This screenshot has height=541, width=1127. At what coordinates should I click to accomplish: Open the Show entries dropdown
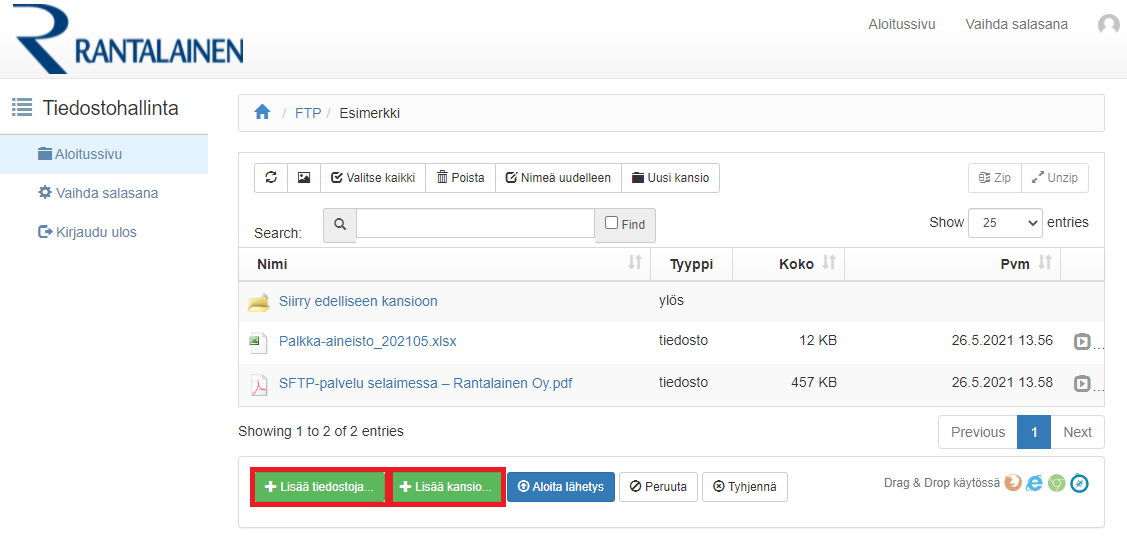click(1004, 223)
